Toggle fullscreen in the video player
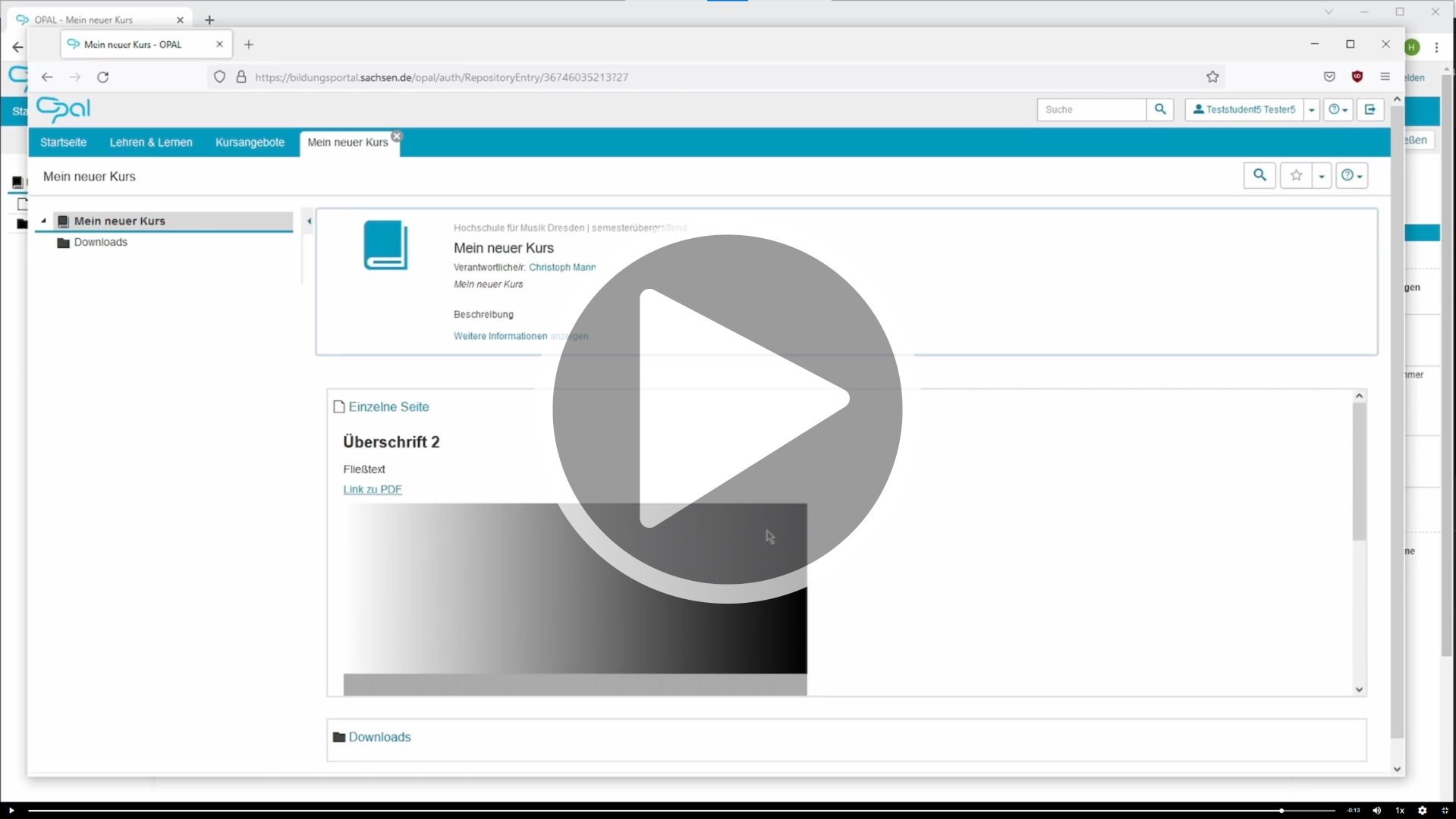Screen dimensions: 1456x819 pos(1445,810)
